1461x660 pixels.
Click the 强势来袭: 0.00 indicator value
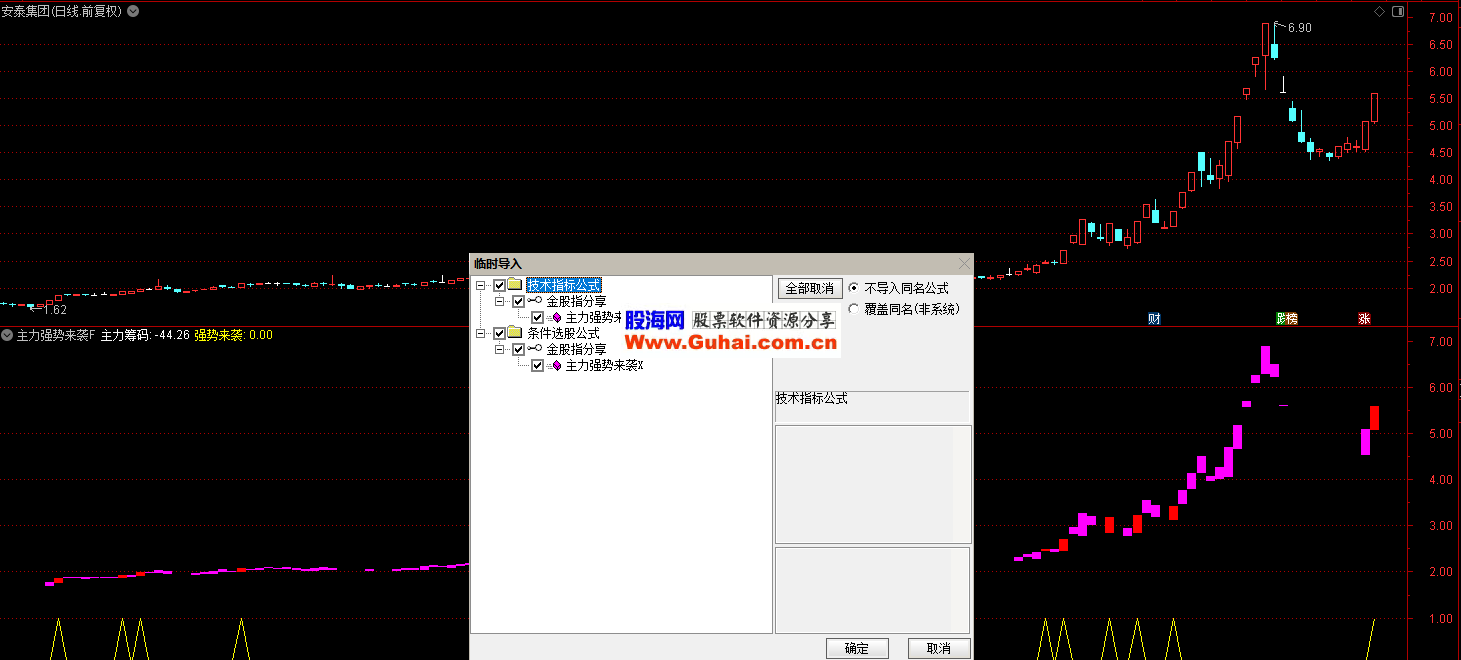[233, 335]
